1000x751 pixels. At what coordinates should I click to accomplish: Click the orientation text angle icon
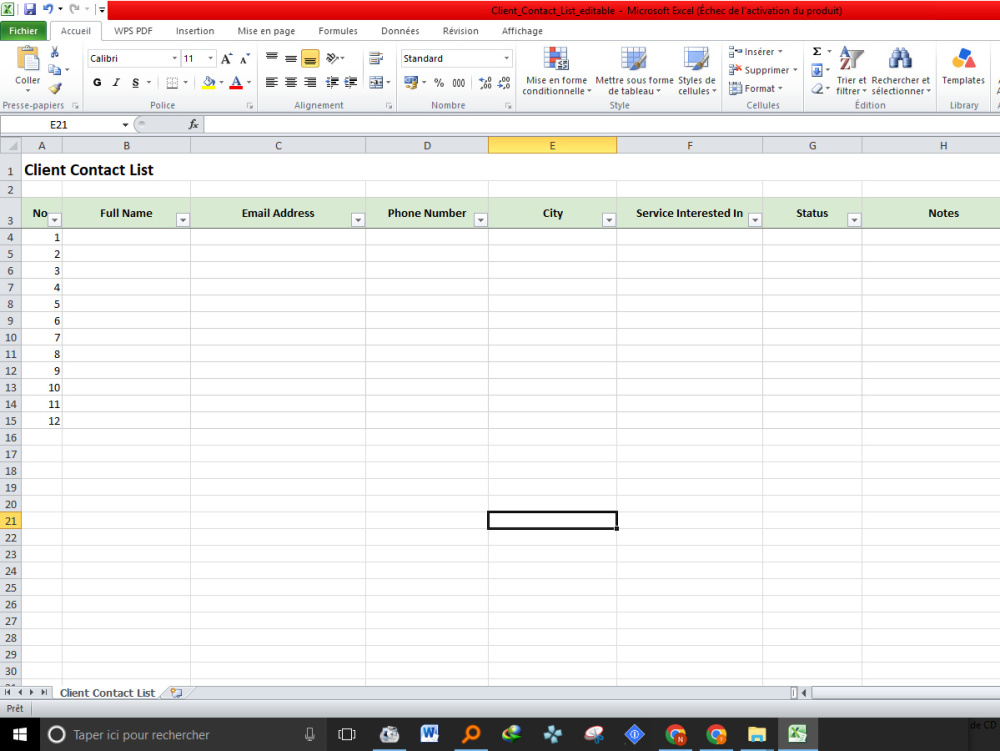pos(332,59)
